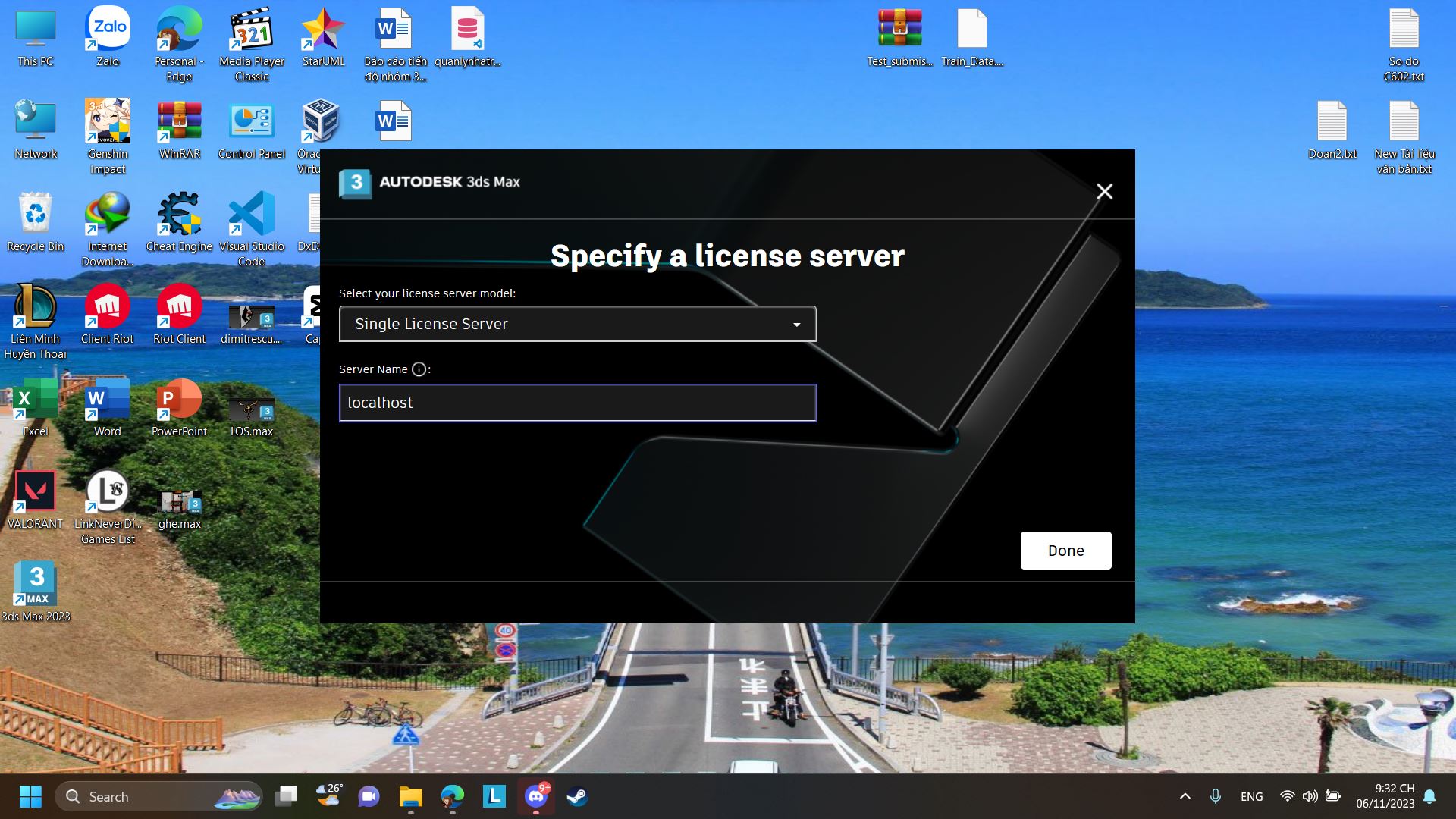This screenshot has width=1456, height=819.
Task: Click the Done button
Action: [1065, 551]
